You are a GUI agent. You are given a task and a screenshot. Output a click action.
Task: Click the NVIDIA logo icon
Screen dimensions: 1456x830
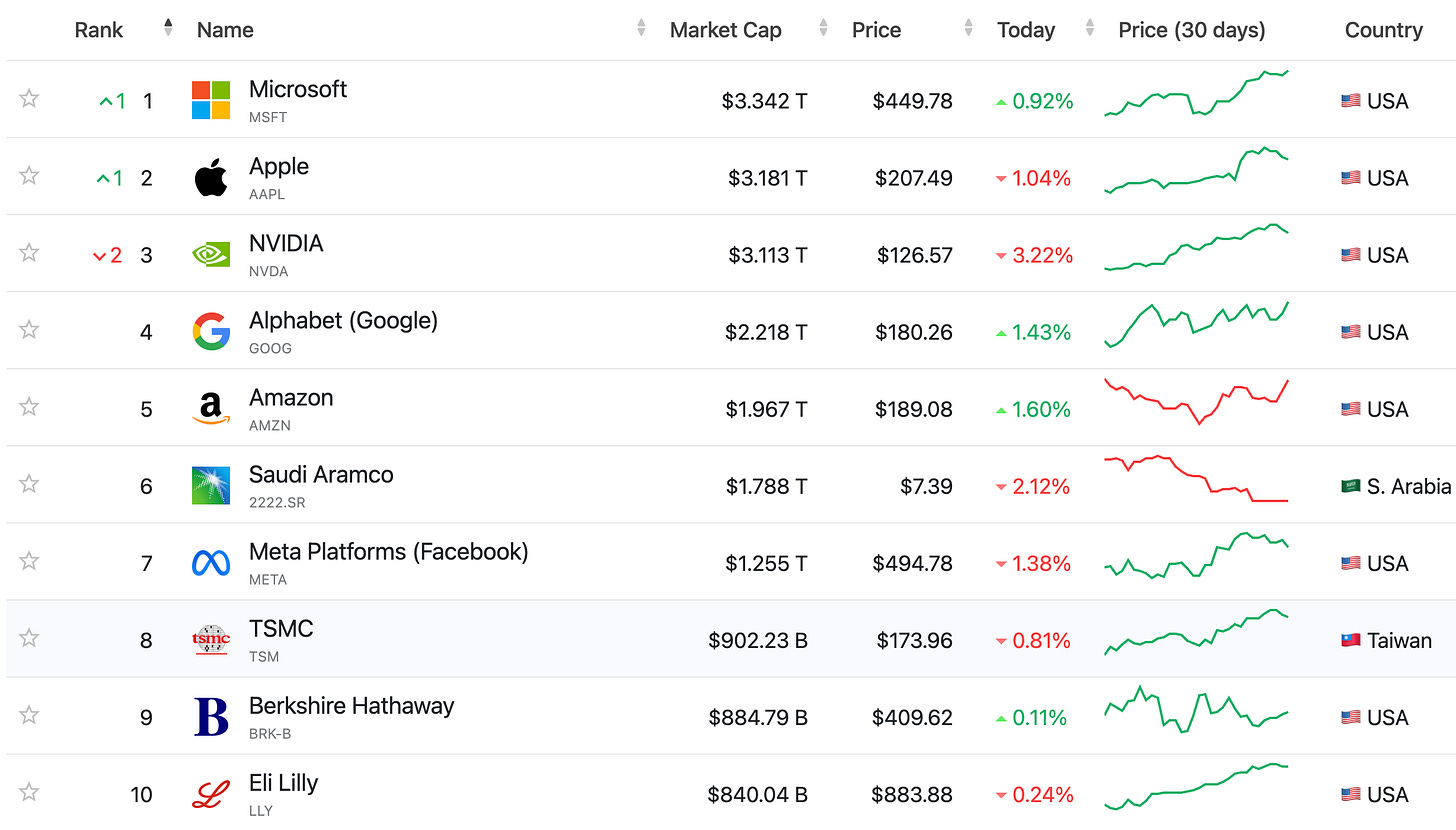[211, 254]
